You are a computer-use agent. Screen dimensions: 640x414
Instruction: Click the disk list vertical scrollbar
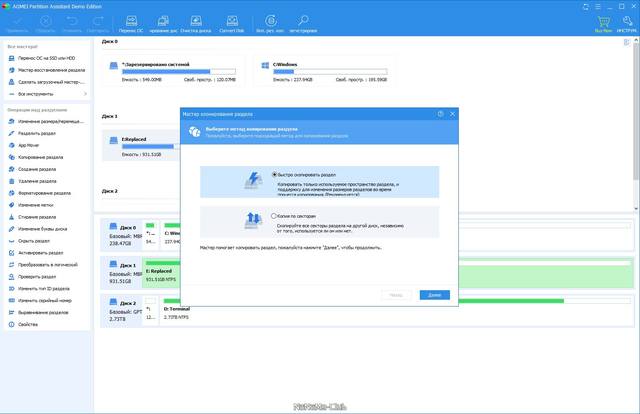636,111
